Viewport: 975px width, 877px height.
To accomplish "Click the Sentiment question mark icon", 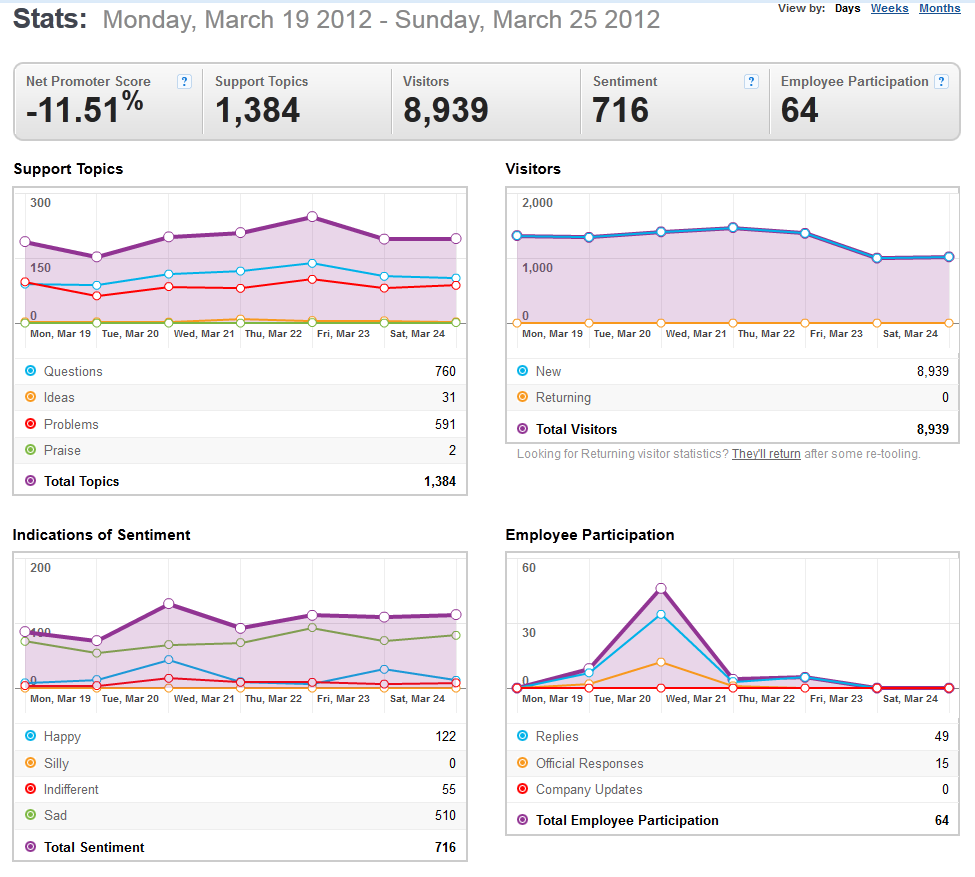I will click(751, 81).
